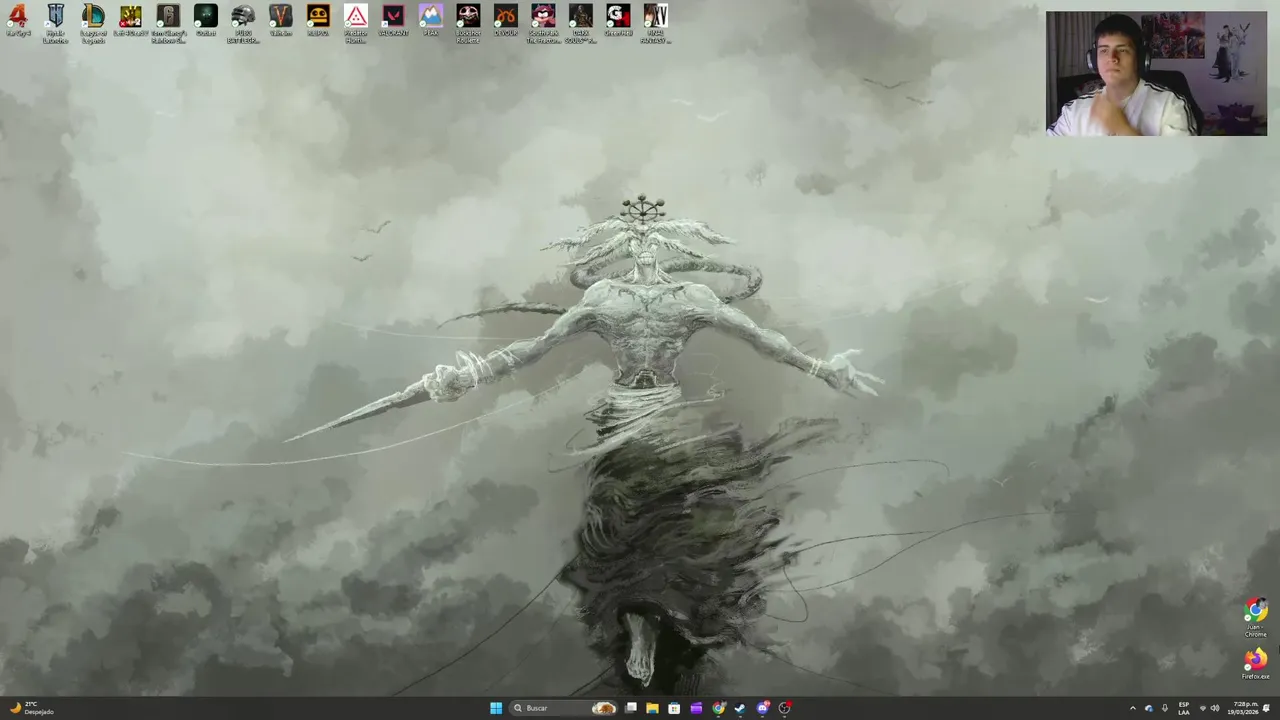The width and height of the screenshot is (1280, 720).
Task: Select the Far Cry 4 desktop shortcut
Action: tap(18, 21)
